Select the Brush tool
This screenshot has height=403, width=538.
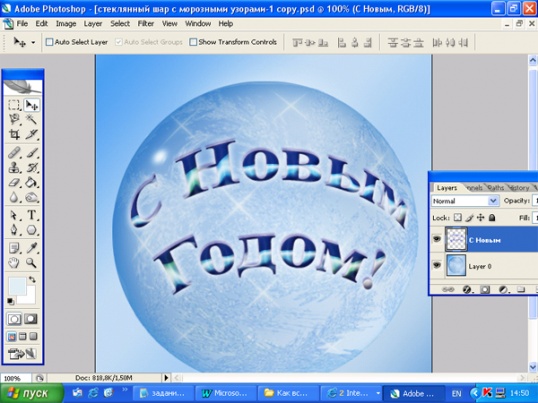pos(32,152)
